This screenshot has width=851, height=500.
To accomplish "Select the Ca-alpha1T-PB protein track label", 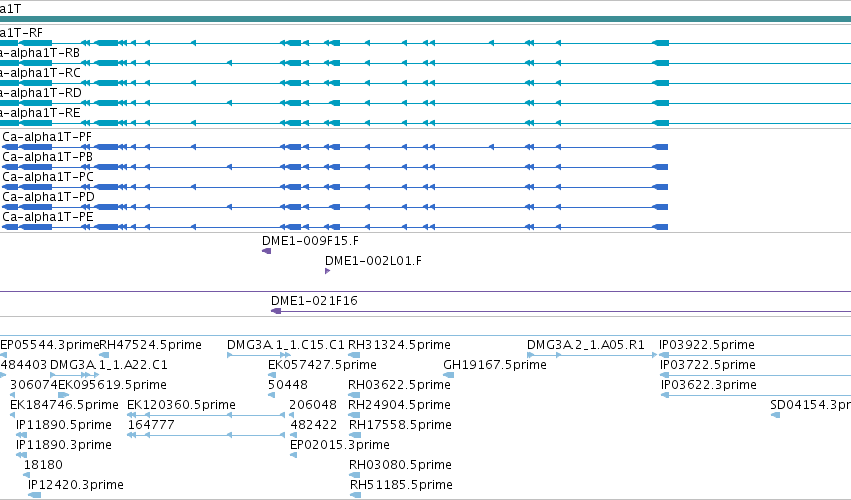I will tap(48, 157).
